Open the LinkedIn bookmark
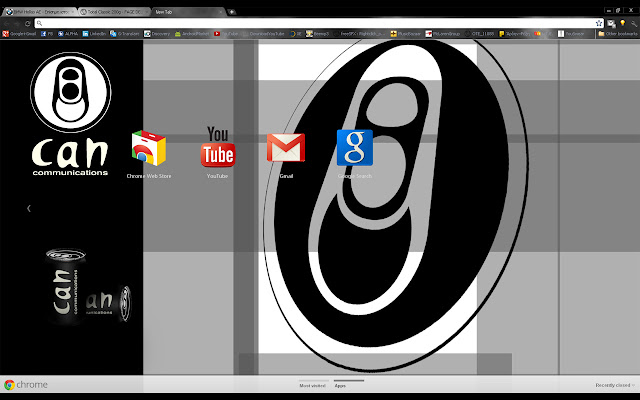This screenshot has width=640, height=400. click(94, 34)
